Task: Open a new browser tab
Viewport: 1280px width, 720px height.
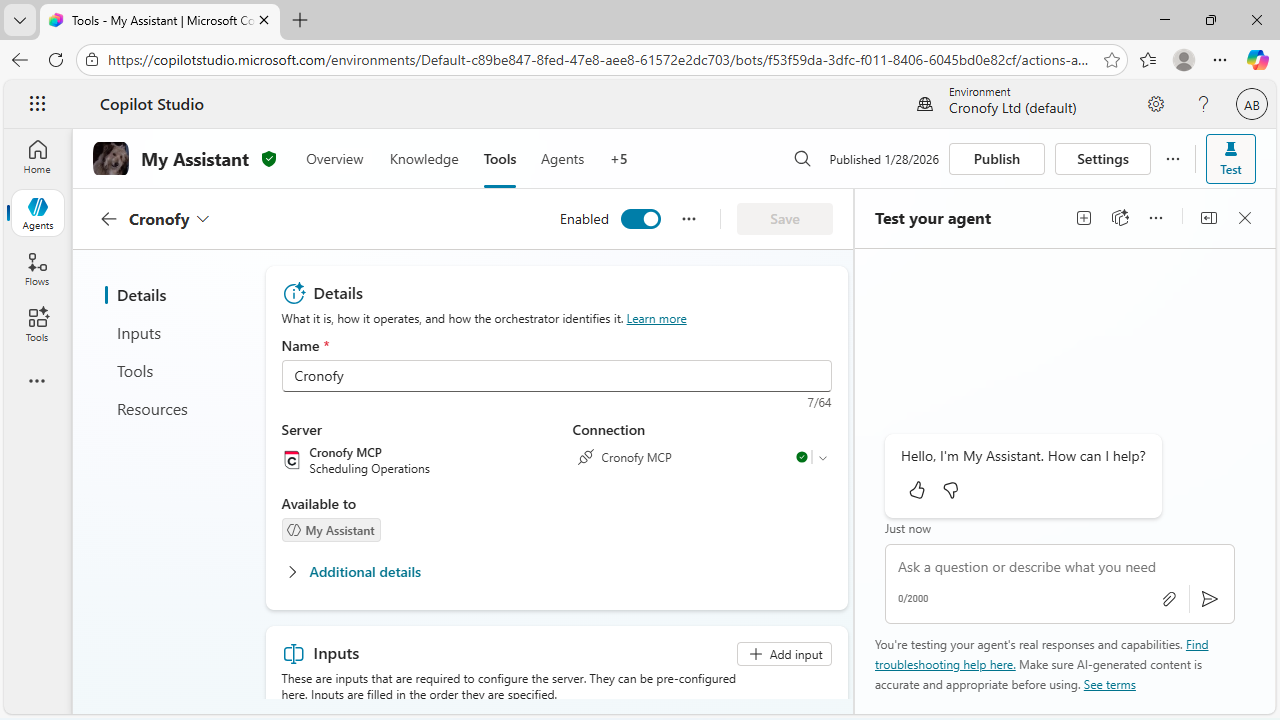Action: [300, 20]
